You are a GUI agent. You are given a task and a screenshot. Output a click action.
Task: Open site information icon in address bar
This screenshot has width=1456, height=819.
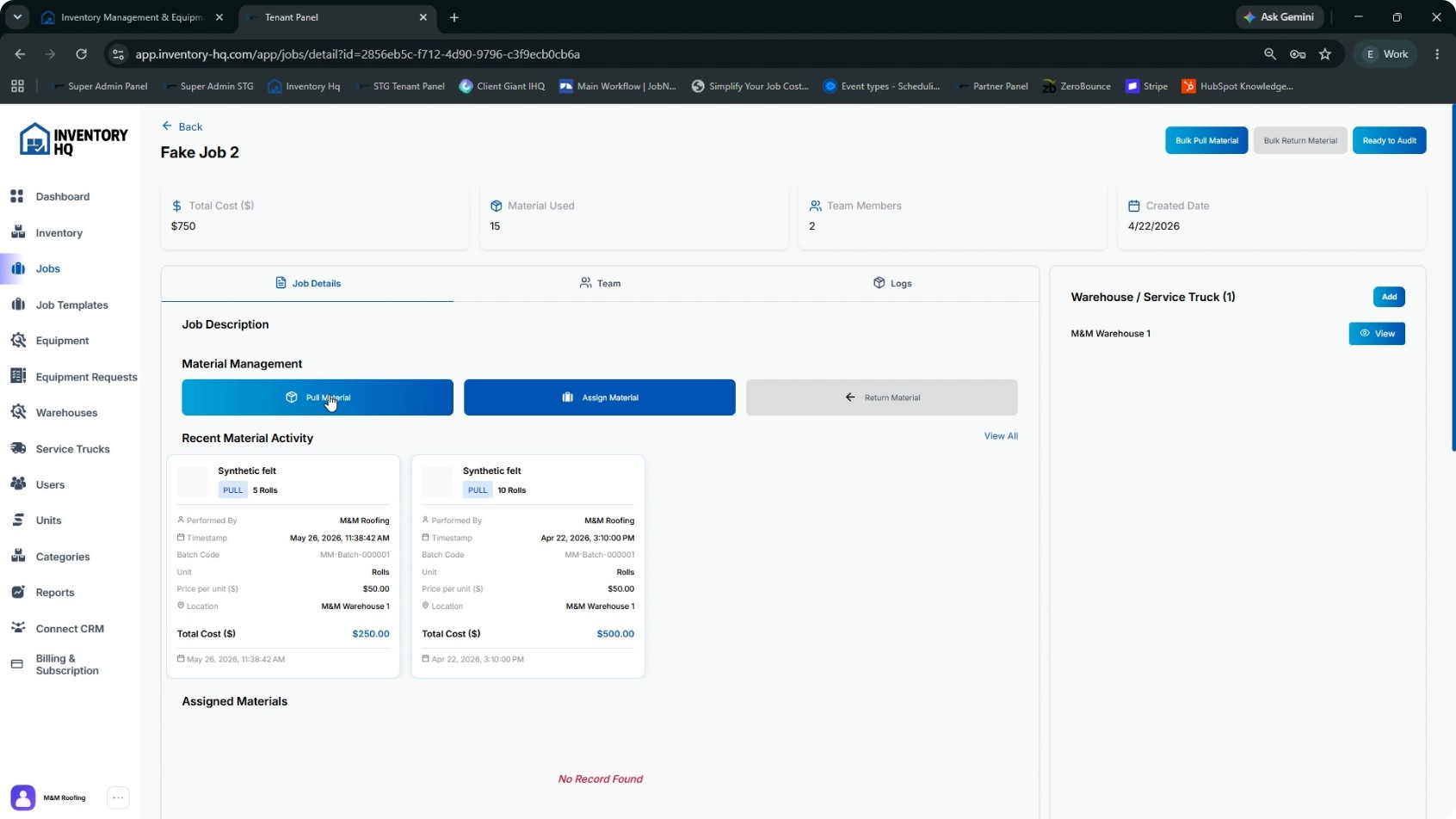(119, 53)
